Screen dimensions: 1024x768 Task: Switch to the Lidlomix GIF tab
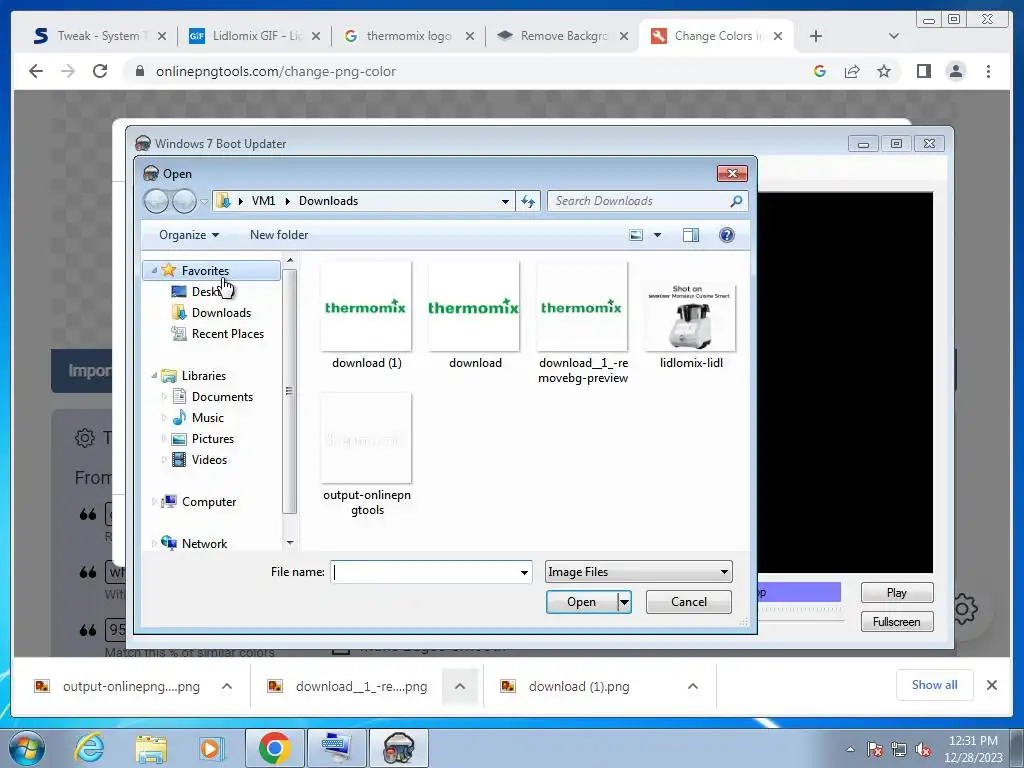(x=253, y=36)
